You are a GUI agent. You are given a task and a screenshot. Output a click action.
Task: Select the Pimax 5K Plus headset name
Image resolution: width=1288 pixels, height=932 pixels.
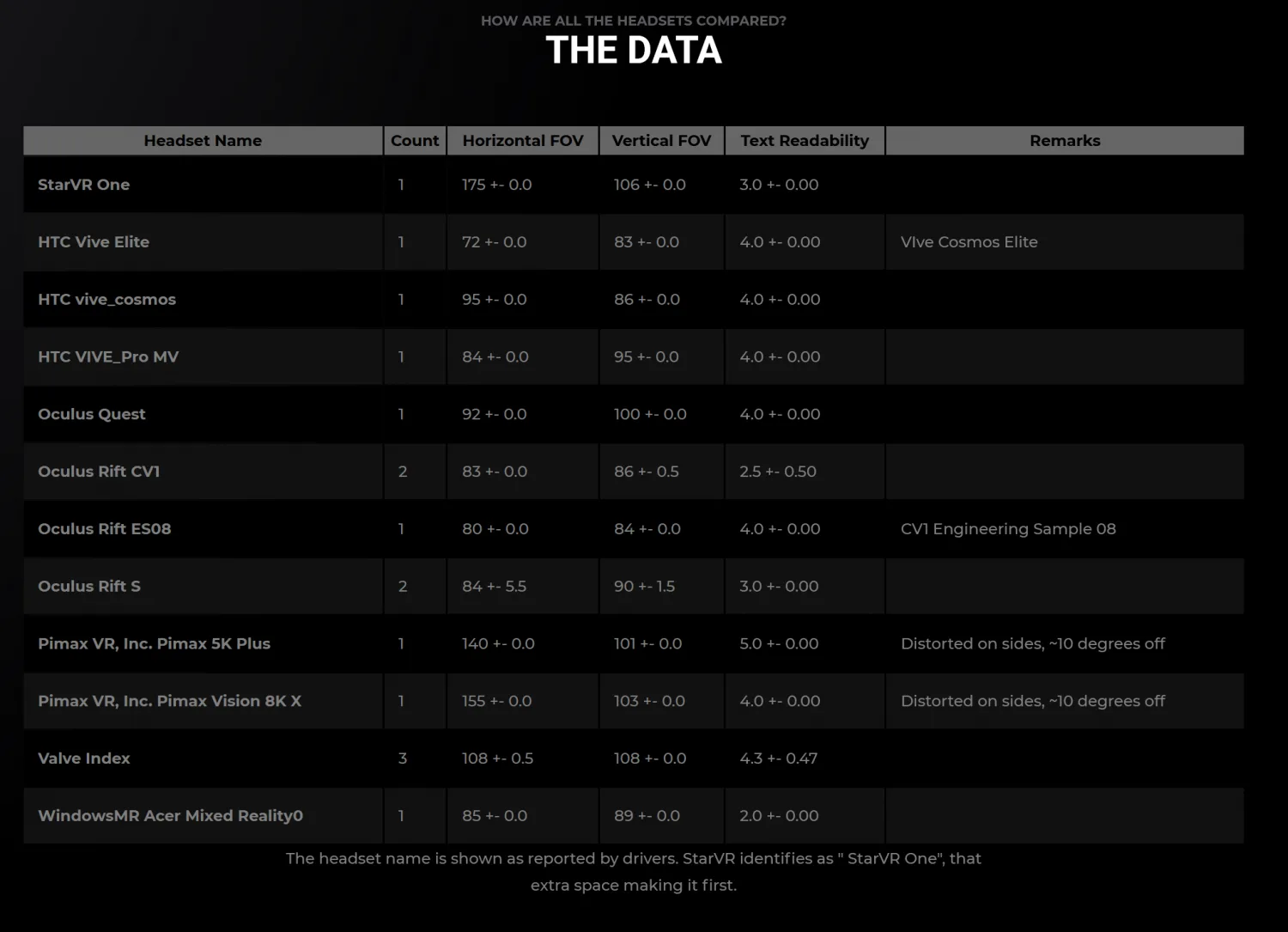pyautogui.click(x=155, y=643)
